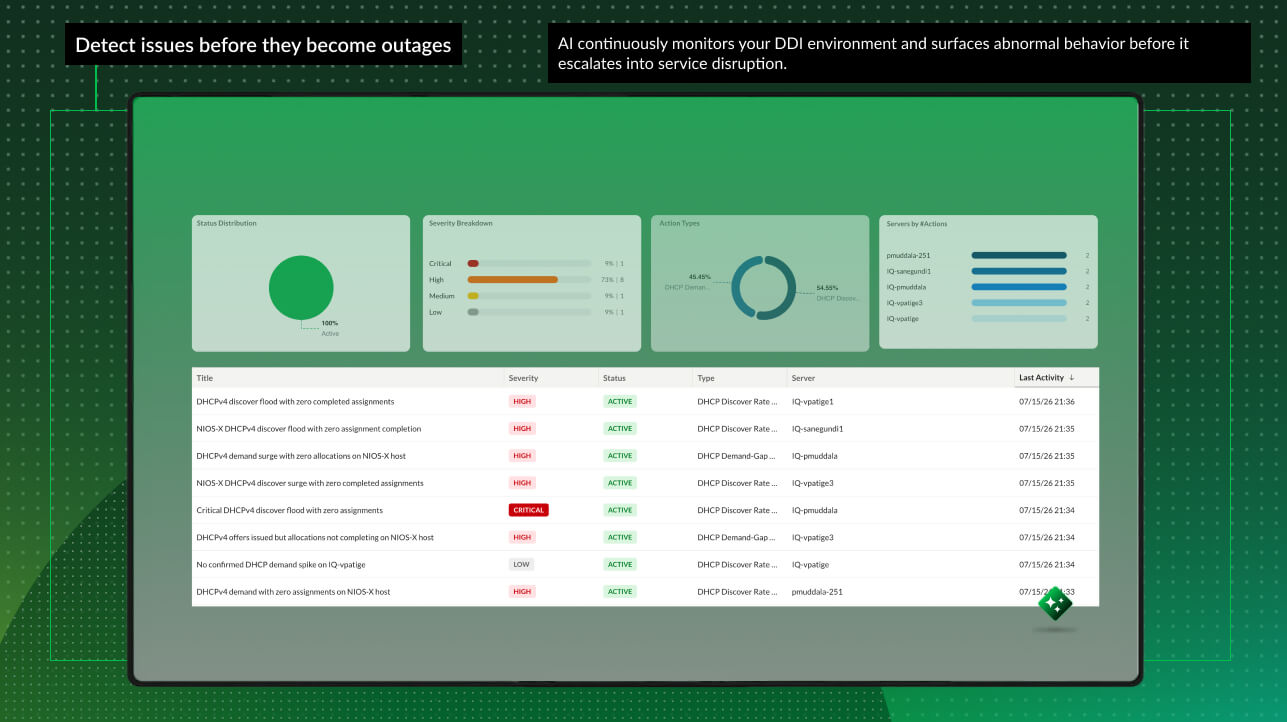This screenshot has height=722, width=1287.
Task: Open 'Critical DHCPv4 discover flood with zero assignments'
Action: 289,510
